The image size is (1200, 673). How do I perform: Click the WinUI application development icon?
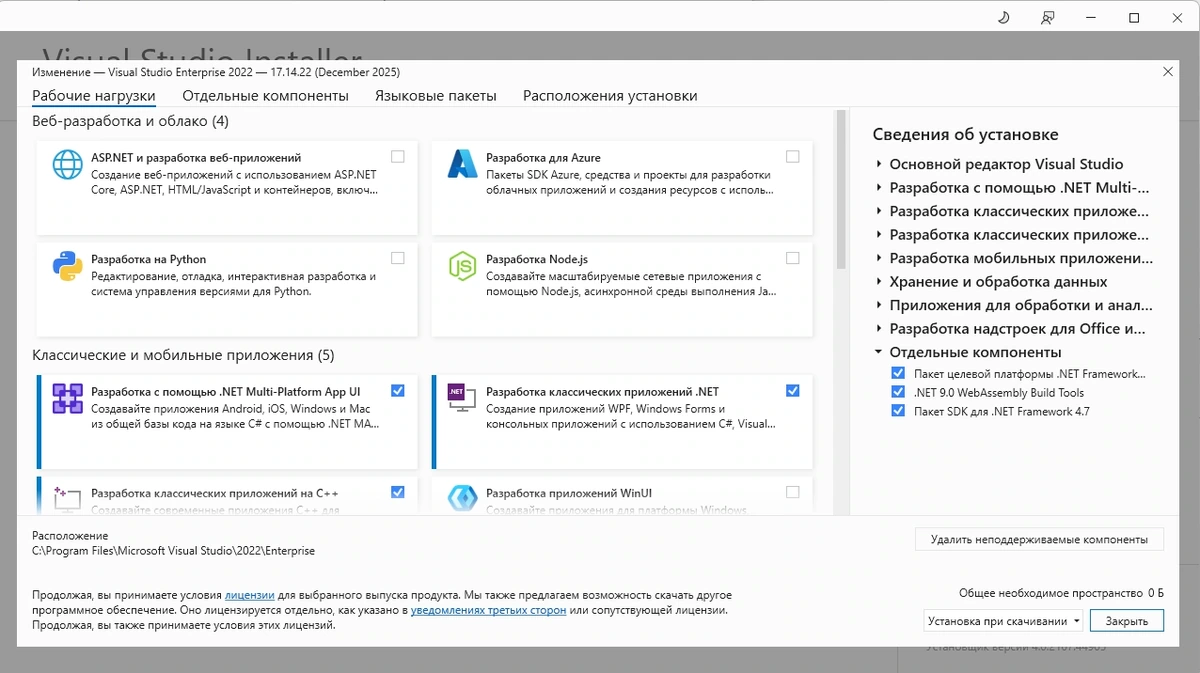(x=463, y=499)
